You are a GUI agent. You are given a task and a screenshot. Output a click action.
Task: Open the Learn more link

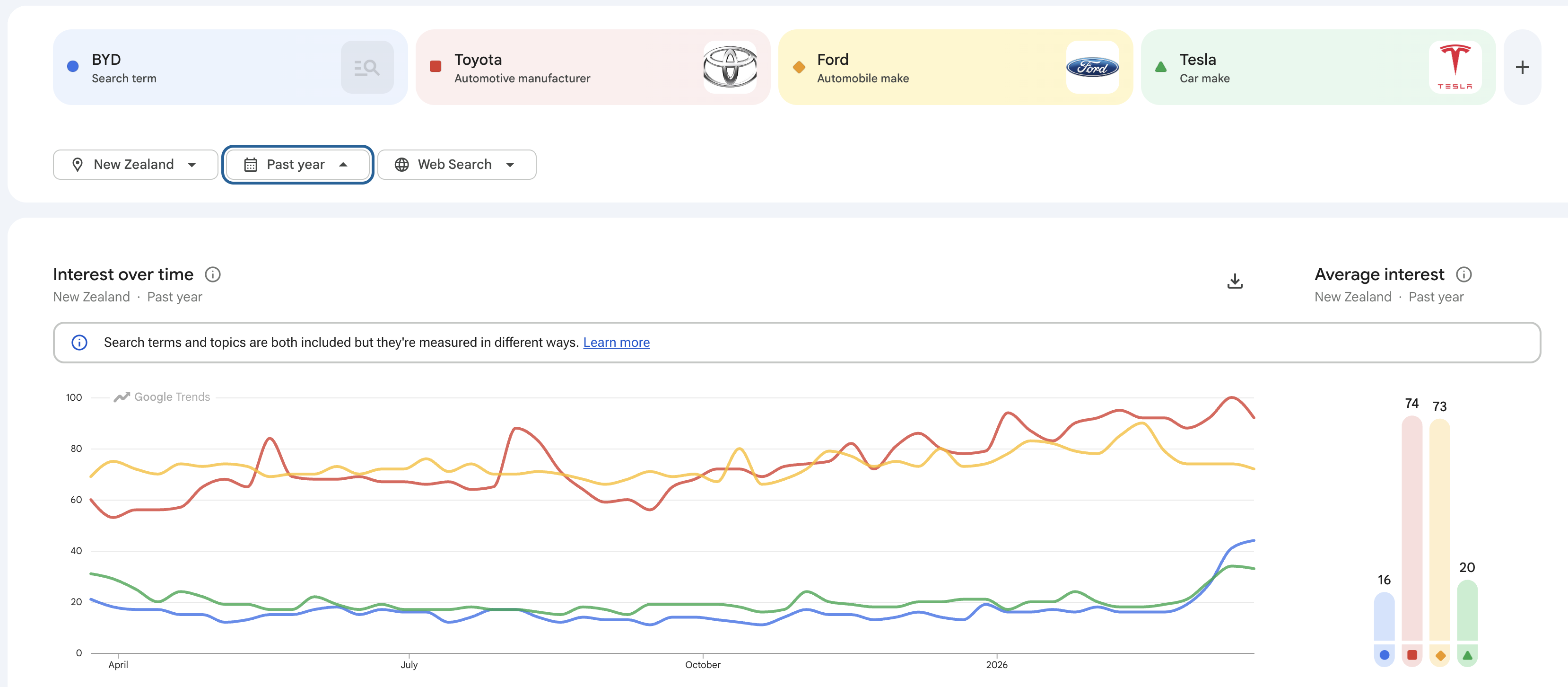tap(616, 342)
